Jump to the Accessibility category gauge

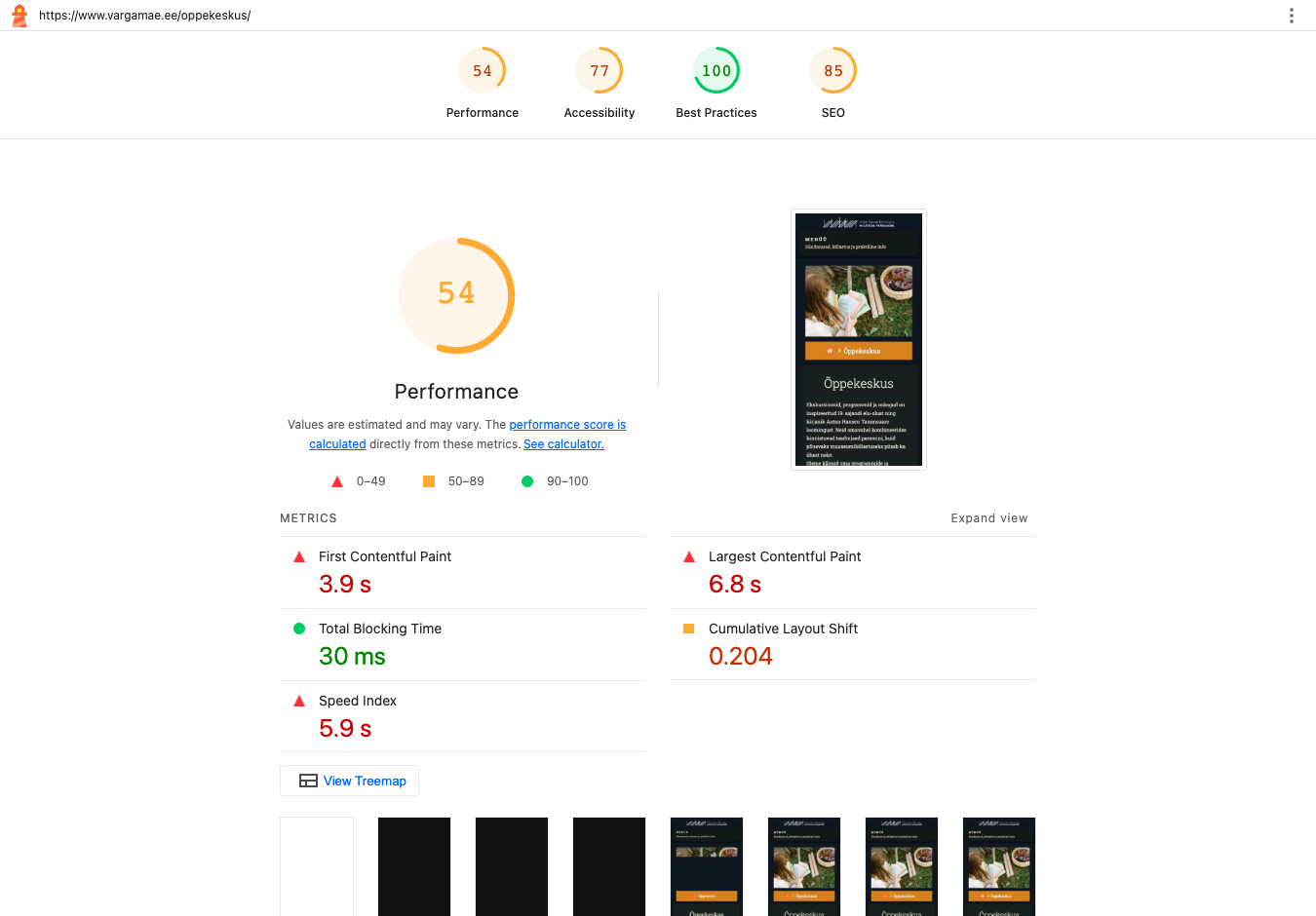(x=600, y=84)
